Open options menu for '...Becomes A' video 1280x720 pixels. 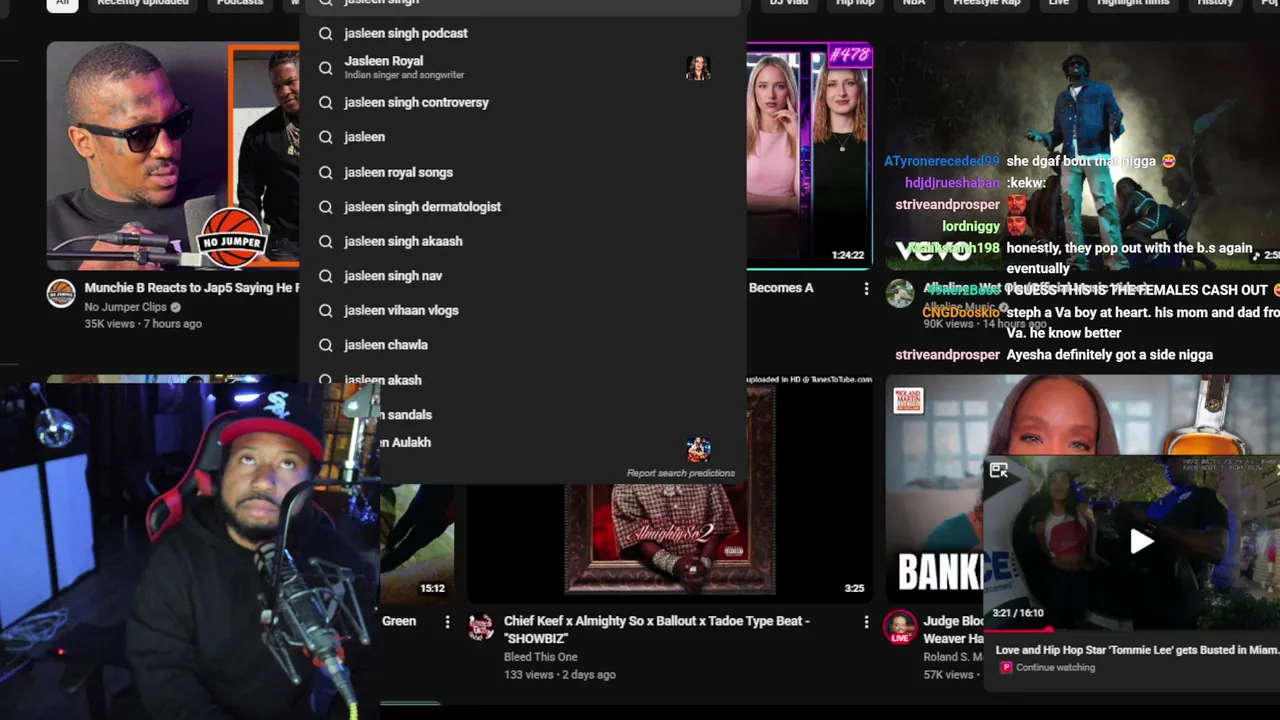(866, 288)
